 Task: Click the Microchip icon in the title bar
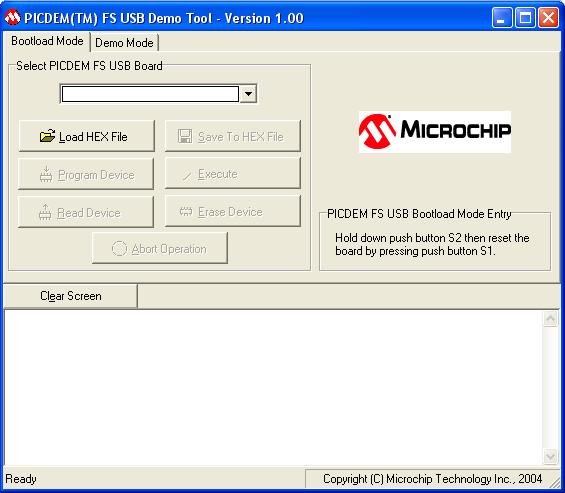click(12, 17)
